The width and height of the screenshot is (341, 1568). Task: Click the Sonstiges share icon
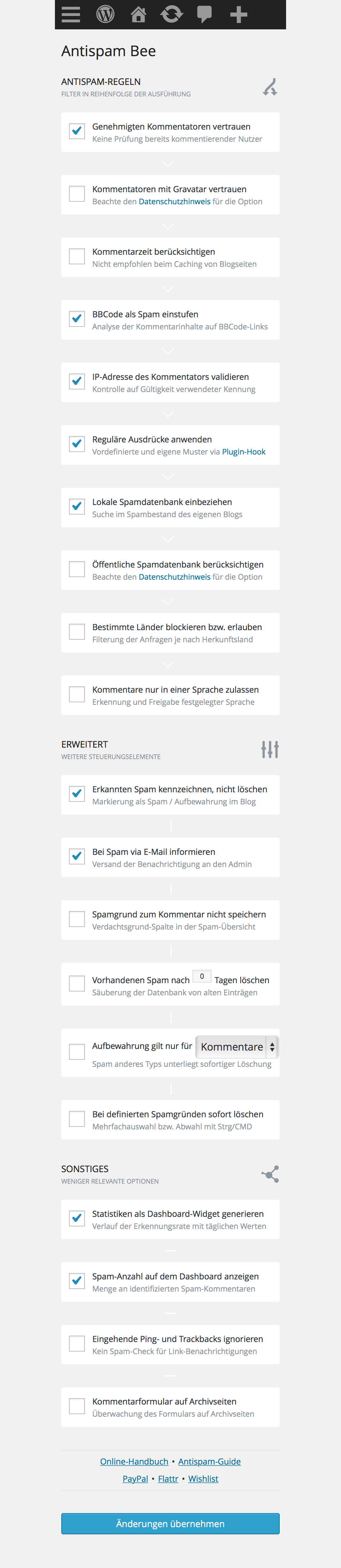[x=270, y=1173]
